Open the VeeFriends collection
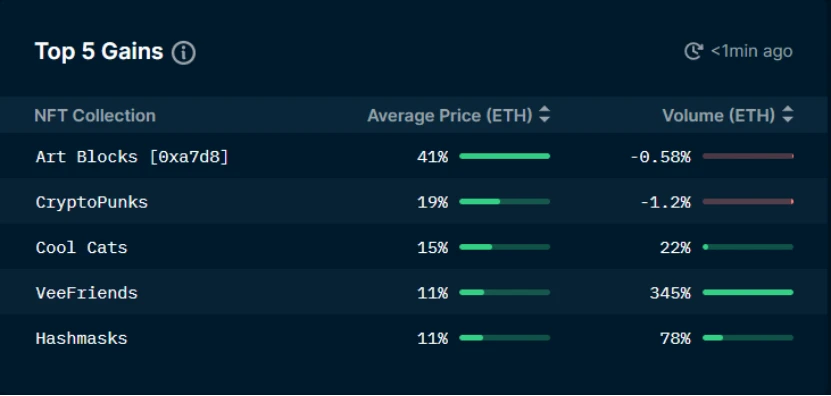The image size is (831, 396). click(86, 293)
